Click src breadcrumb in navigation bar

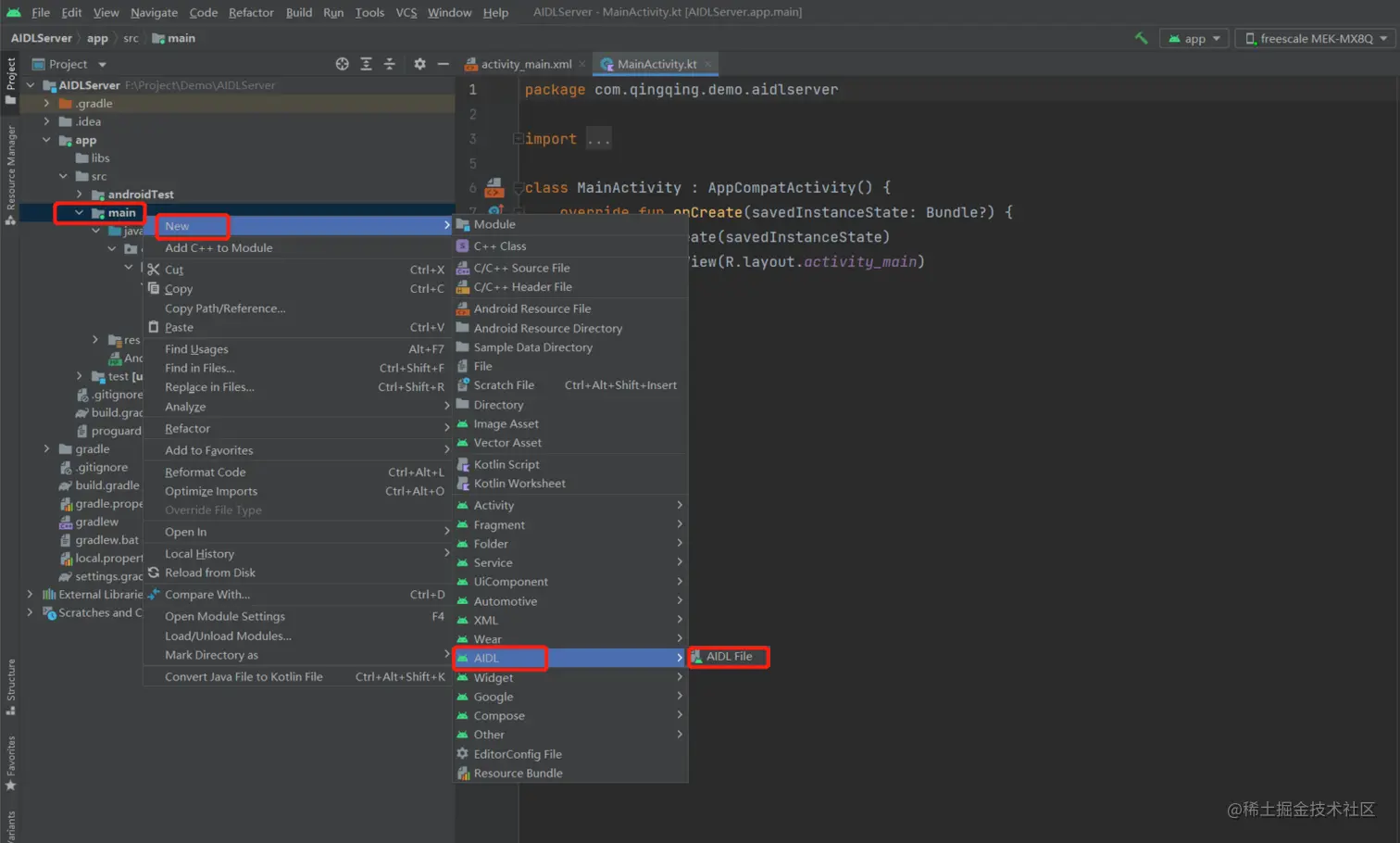[131, 38]
